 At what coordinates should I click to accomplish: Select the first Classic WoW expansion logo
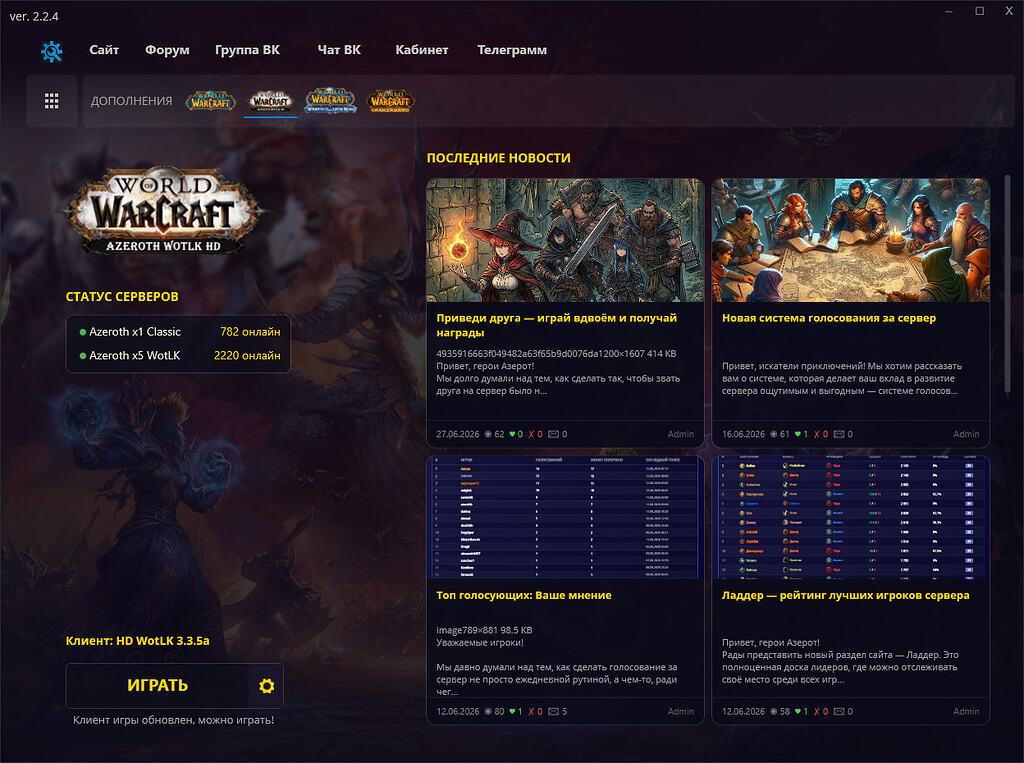click(210, 101)
